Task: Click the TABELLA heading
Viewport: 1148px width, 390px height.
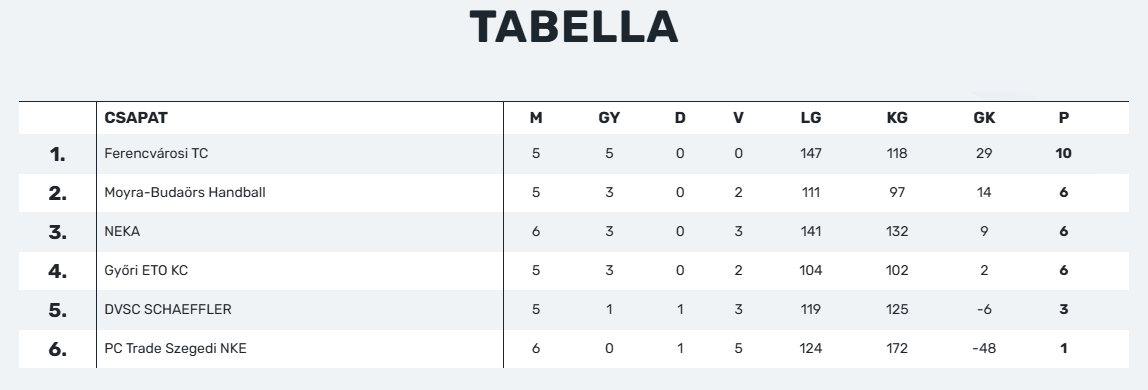Action: [x=574, y=28]
